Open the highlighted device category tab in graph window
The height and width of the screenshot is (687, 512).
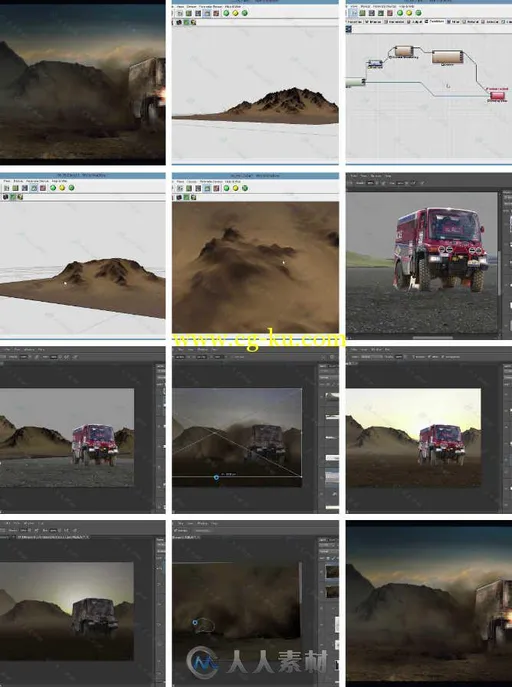click(x=434, y=21)
